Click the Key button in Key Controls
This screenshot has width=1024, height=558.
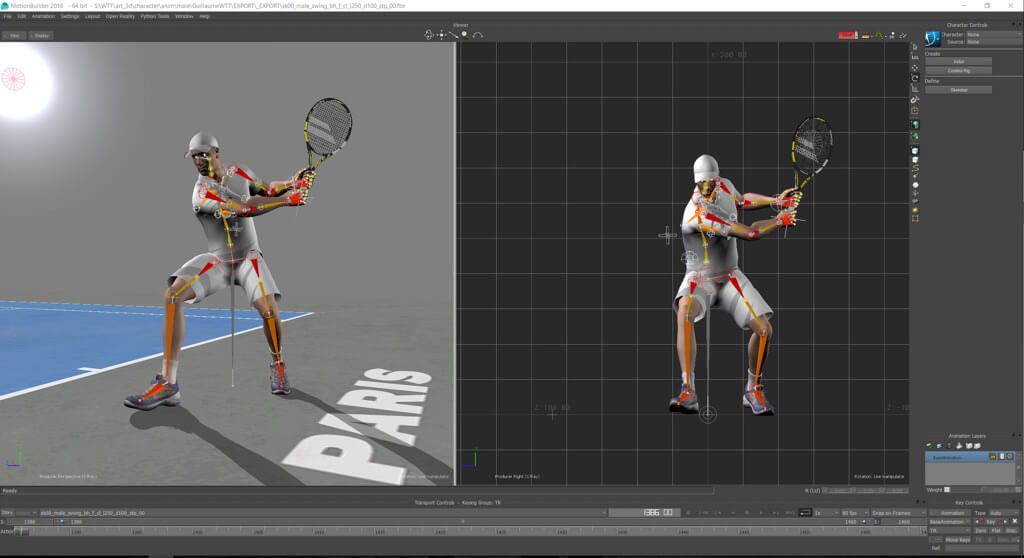point(991,521)
